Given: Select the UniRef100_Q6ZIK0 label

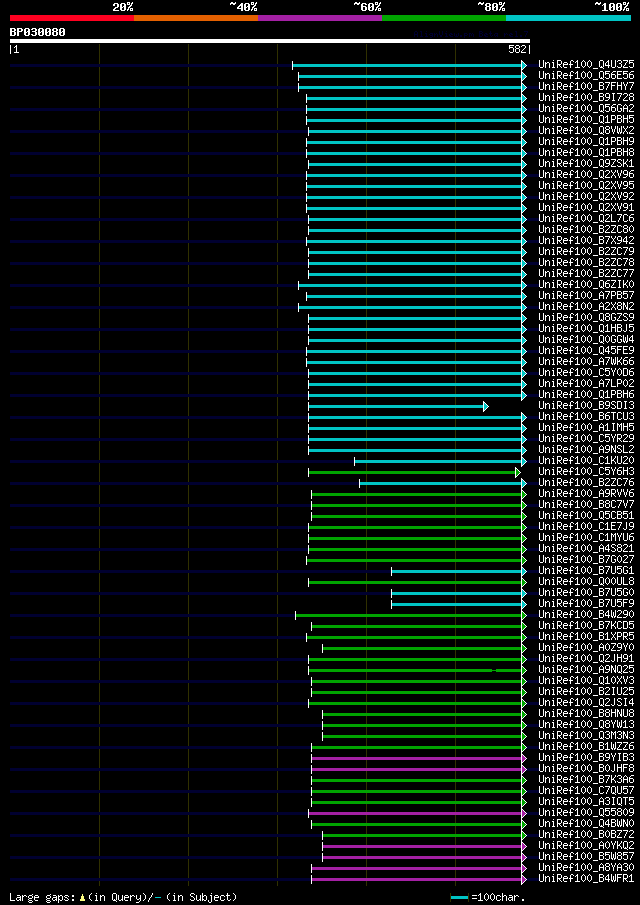Looking at the screenshot, I should 586,285.
